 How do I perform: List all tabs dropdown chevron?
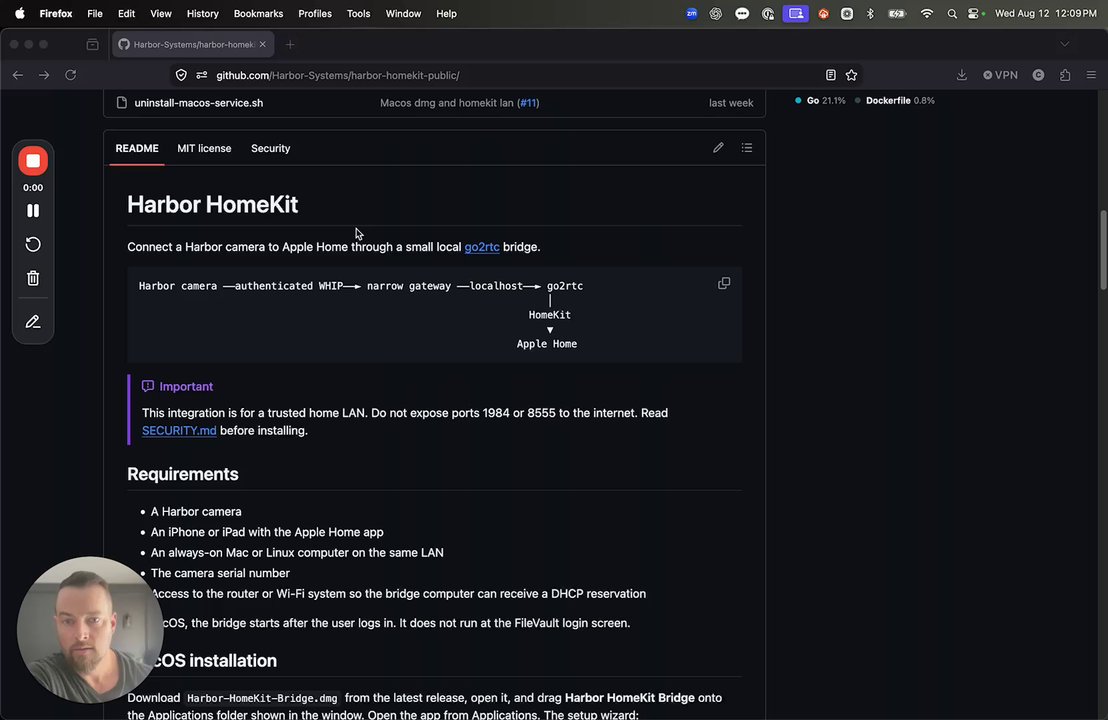[x=1064, y=45]
